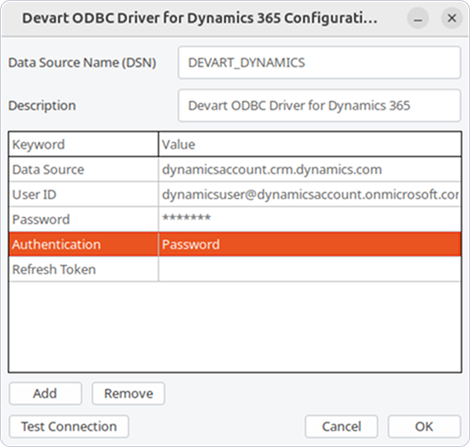The height and width of the screenshot is (447, 470).
Task: Select the Authentication keyword cell
Action: click(x=83, y=244)
